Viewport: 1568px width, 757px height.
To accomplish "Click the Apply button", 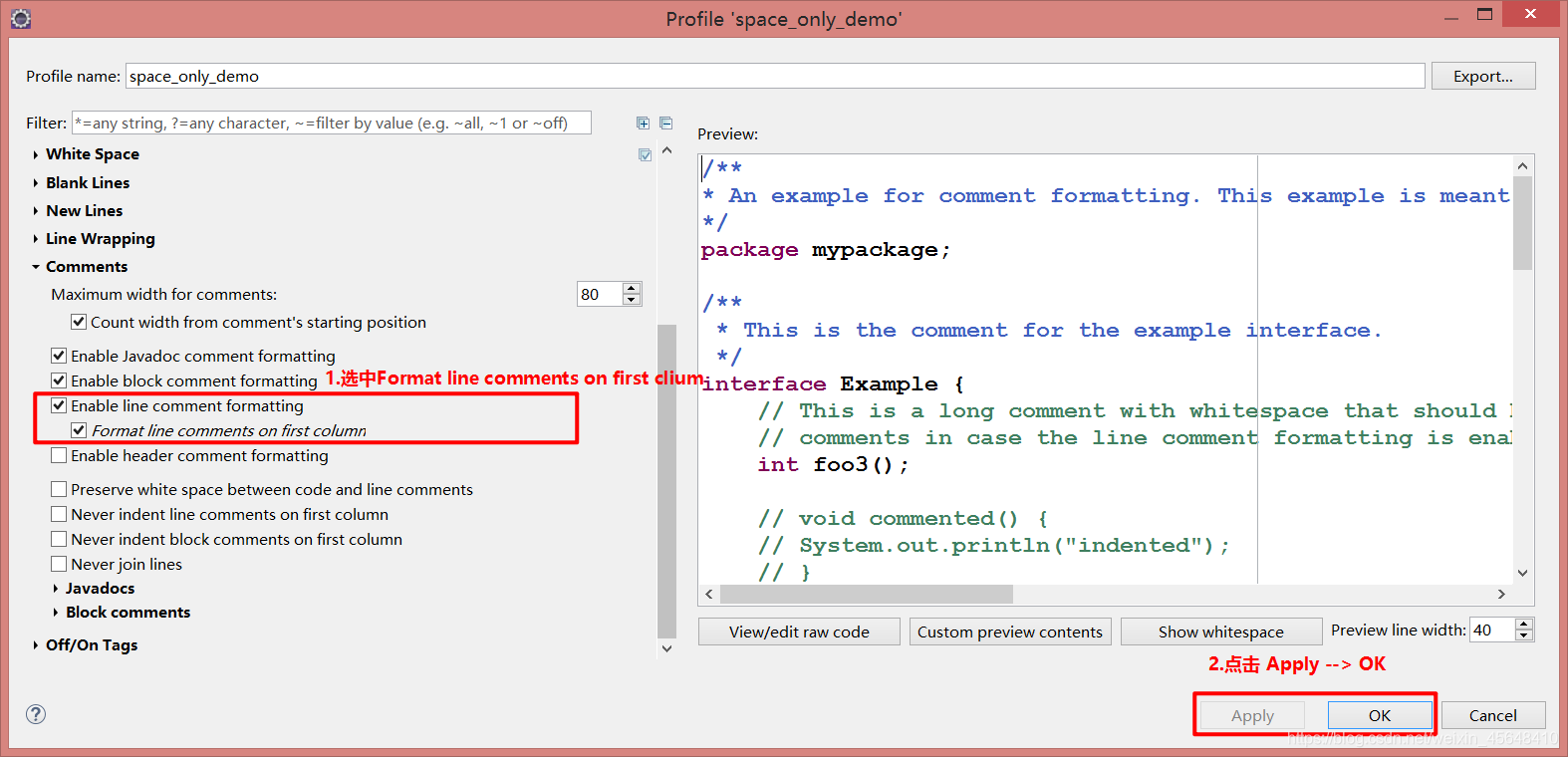I will coord(1252,715).
